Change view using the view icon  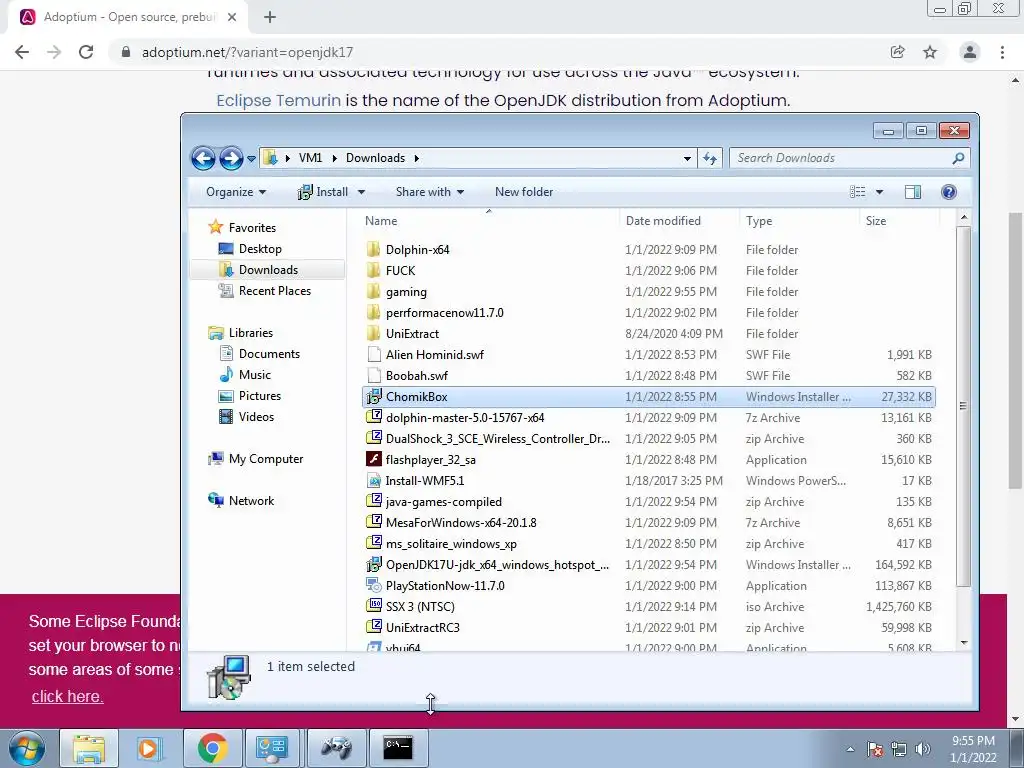pos(857,192)
